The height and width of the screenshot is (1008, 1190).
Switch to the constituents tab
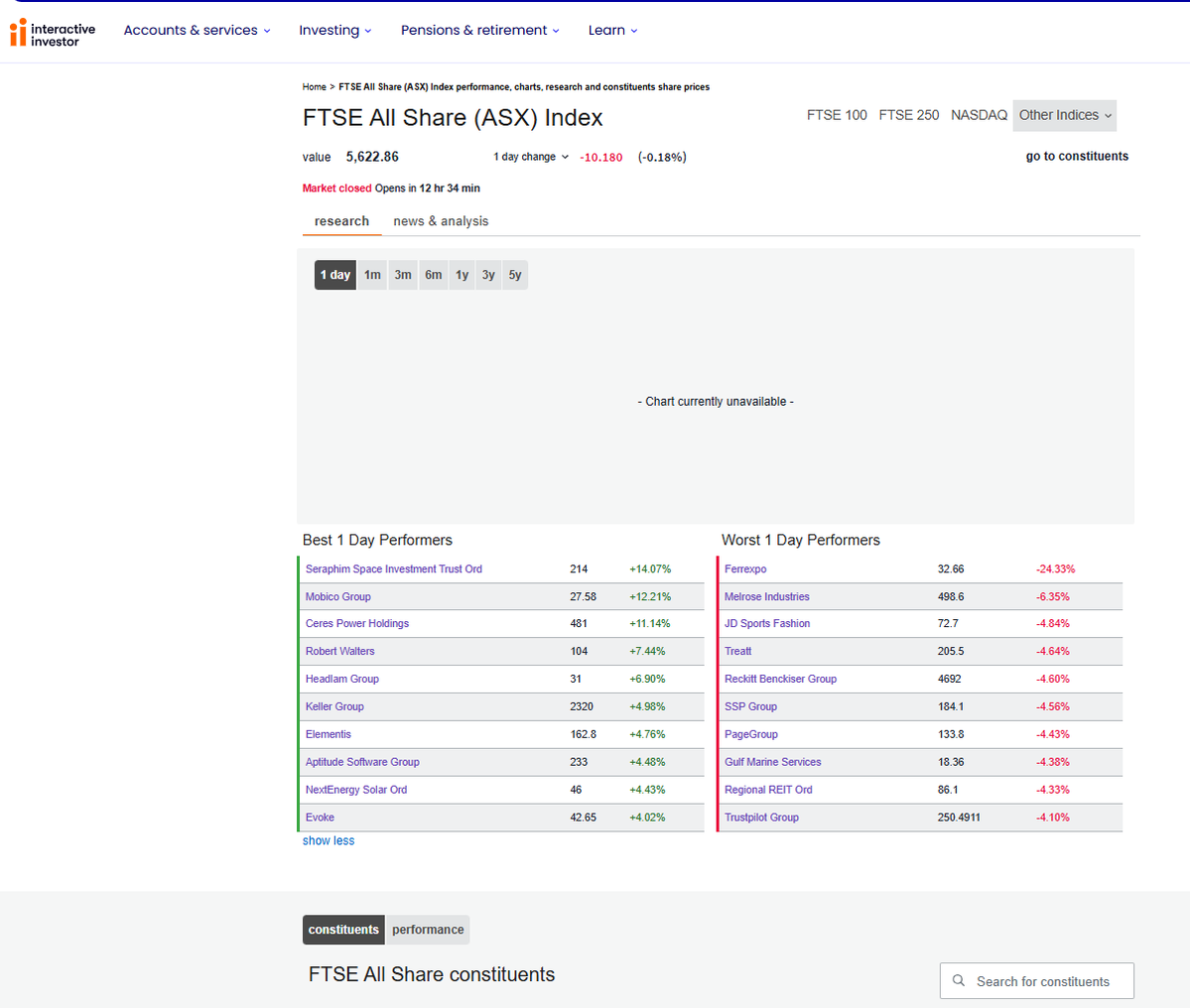click(343, 930)
